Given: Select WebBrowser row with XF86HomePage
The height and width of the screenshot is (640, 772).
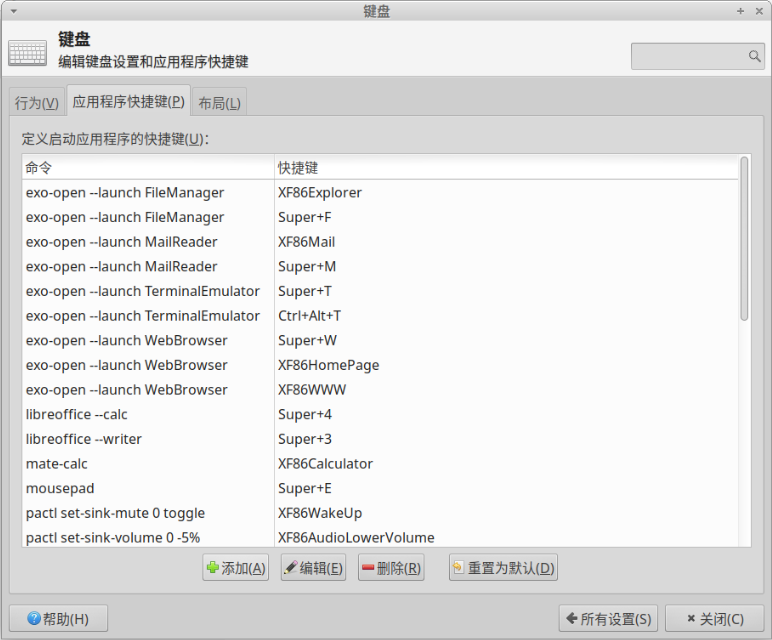Looking at the screenshot, I should point(380,365).
